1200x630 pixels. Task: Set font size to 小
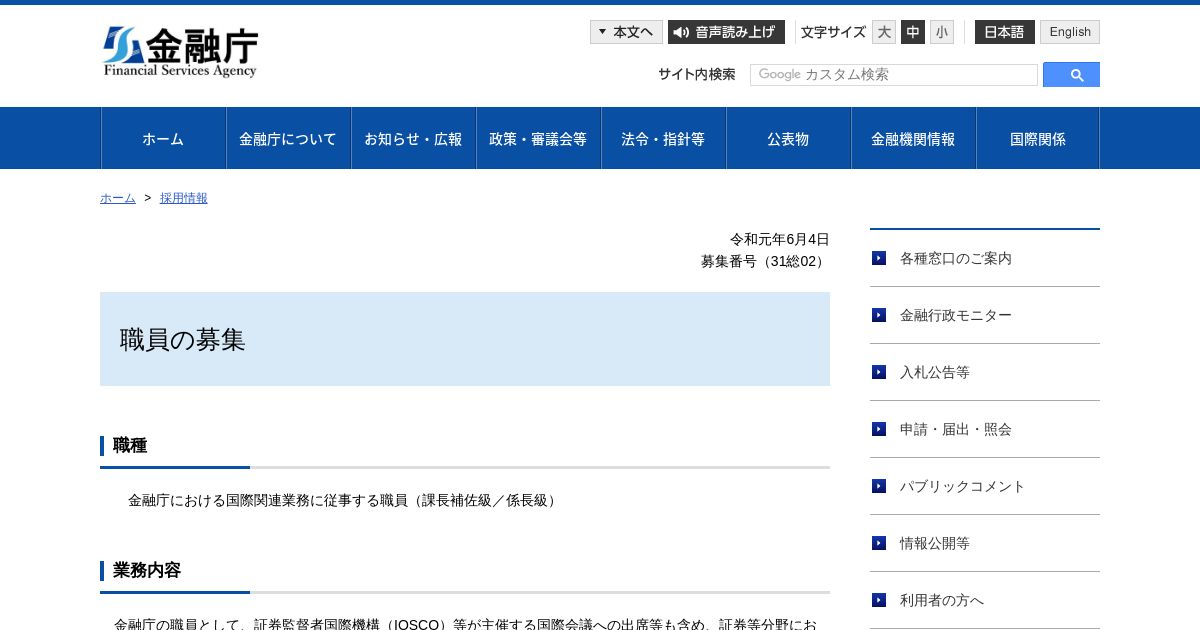click(x=942, y=32)
